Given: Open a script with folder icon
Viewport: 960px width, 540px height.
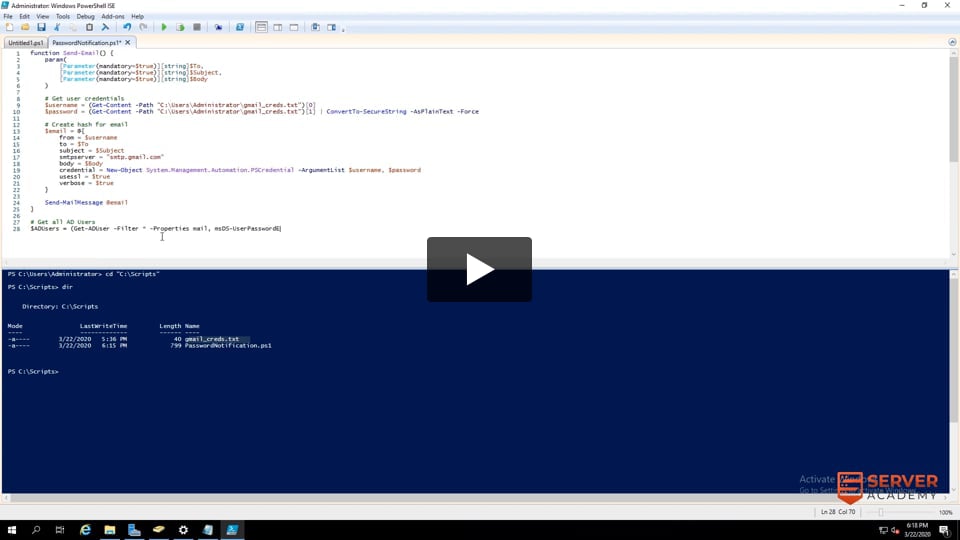Looking at the screenshot, I should [26, 27].
